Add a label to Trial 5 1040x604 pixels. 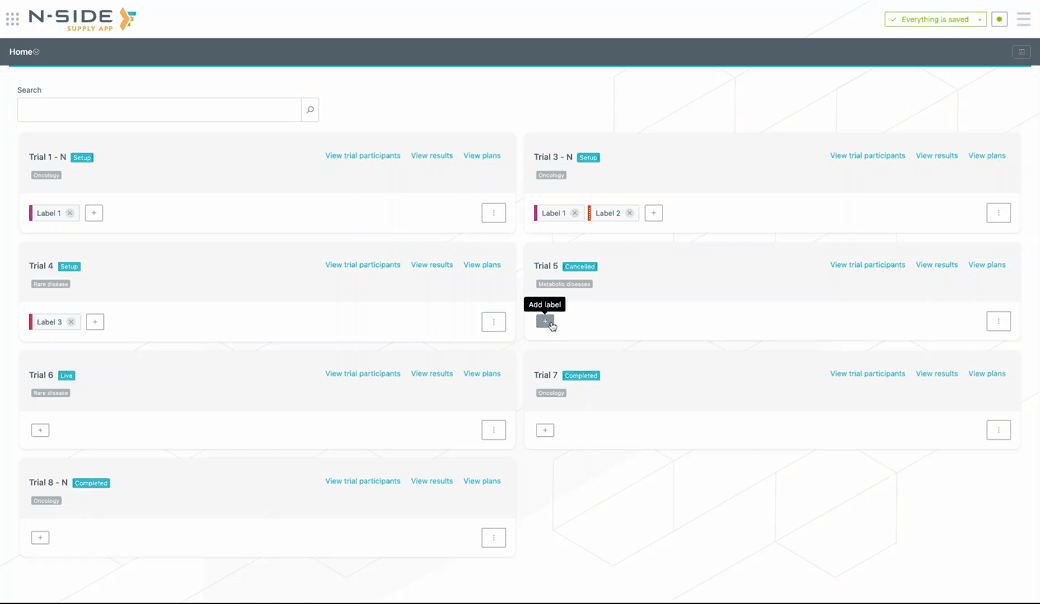(x=545, y=321)
